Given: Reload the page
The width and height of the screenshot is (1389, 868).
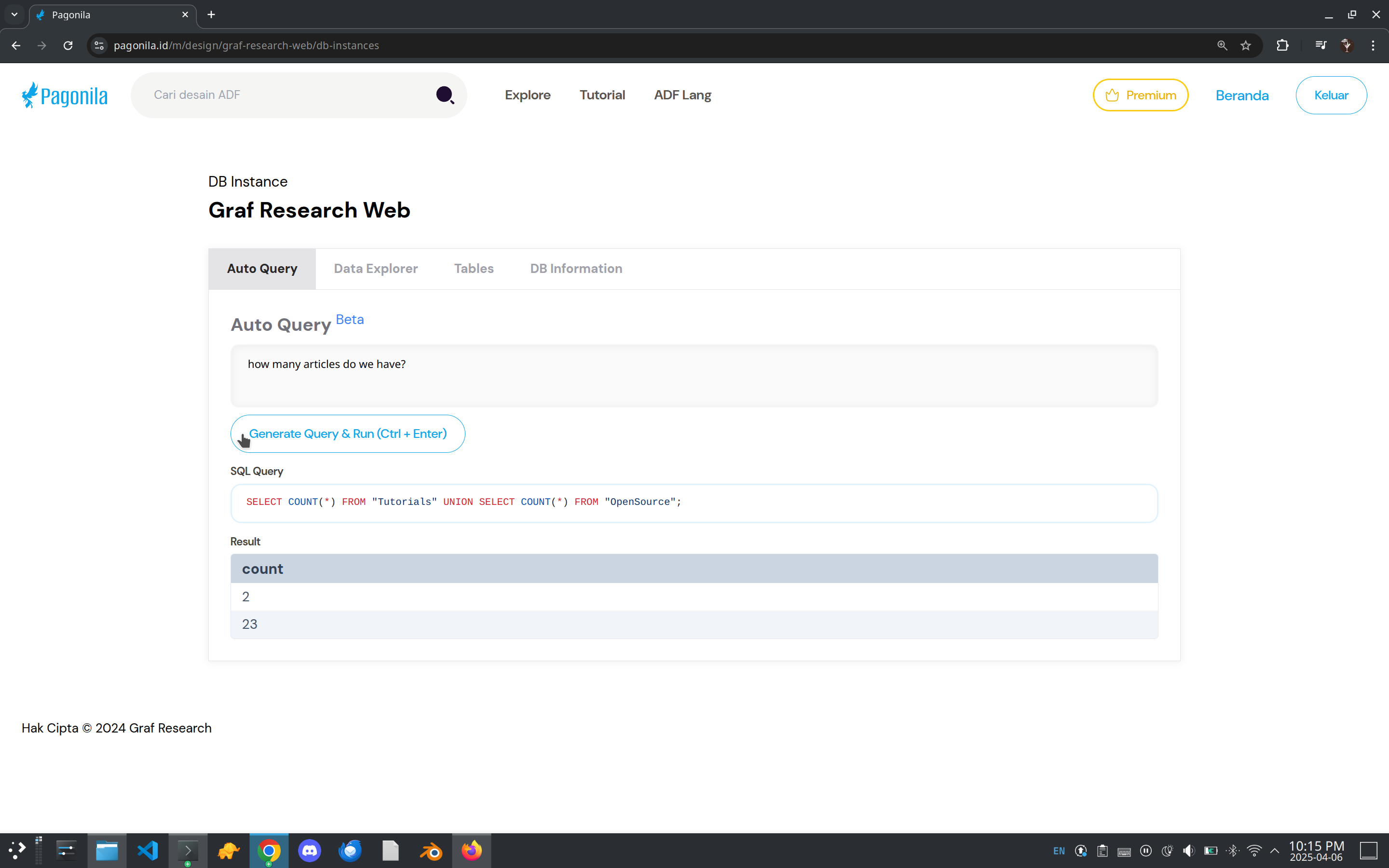Looking at the screenshot, I should coord(68,45).
